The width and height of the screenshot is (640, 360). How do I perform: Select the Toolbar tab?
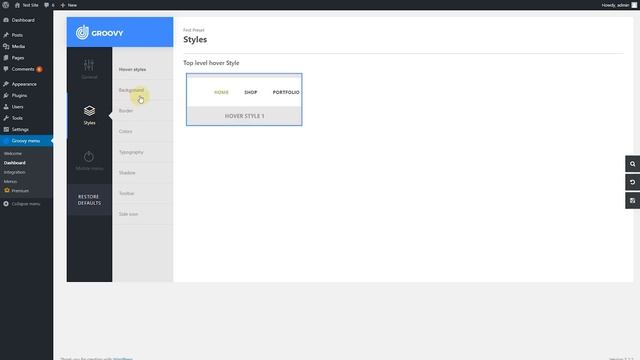tap(143, 193)
